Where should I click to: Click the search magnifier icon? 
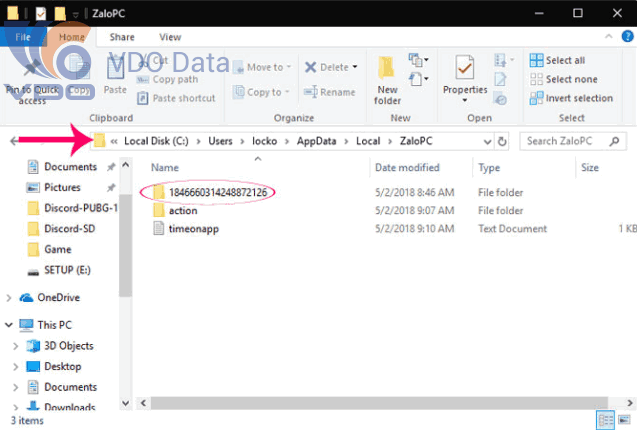[615, 141]
